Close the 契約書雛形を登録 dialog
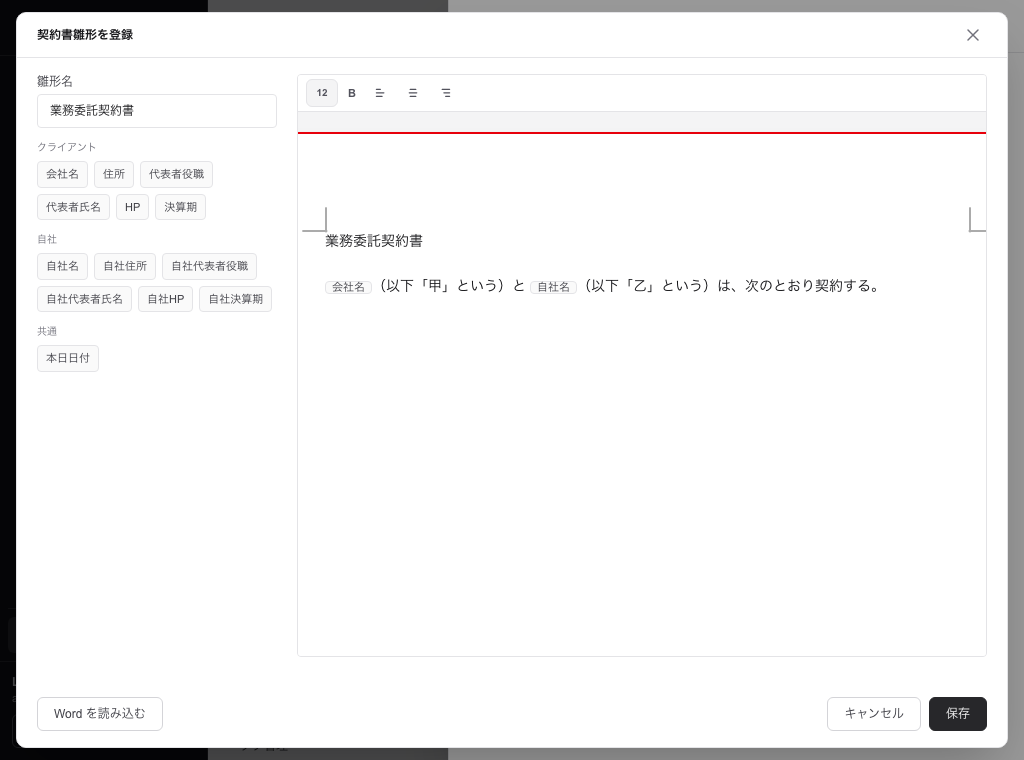Viewport: 1024px width, 760px height. (x=972, y=35)
